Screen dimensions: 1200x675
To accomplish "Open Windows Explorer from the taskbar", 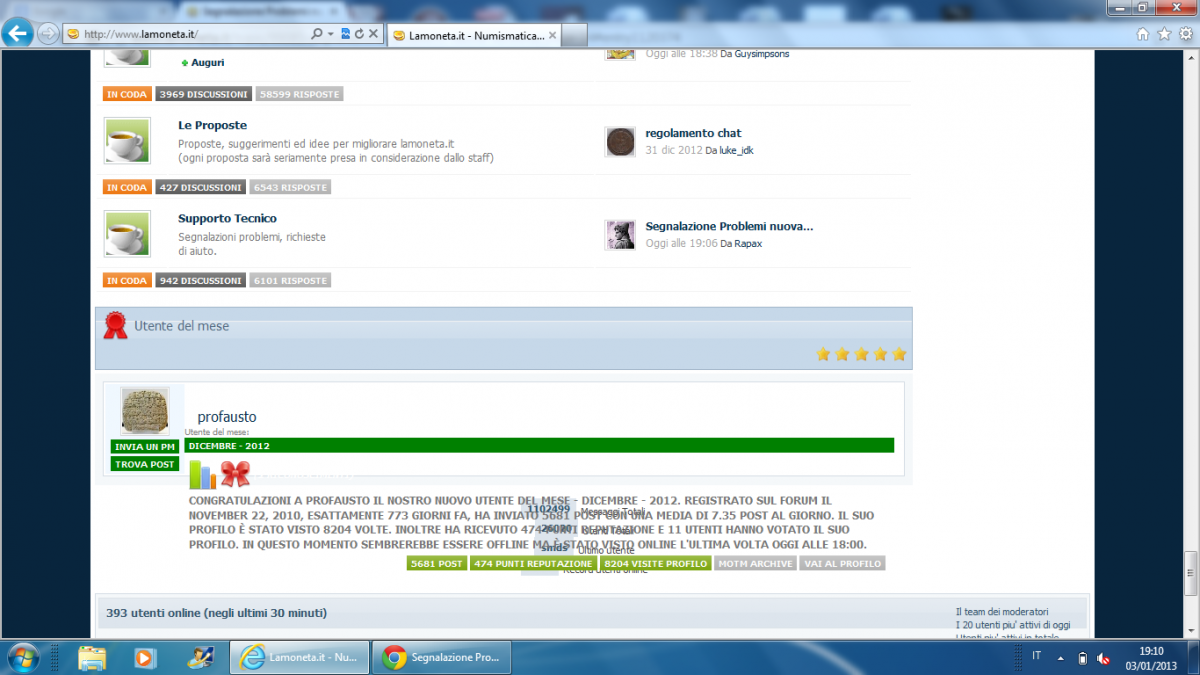I will 92,657.
